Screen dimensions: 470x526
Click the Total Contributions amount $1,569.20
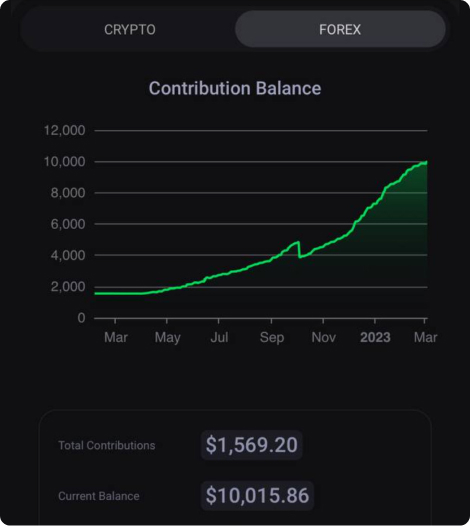tap(252, 445)
